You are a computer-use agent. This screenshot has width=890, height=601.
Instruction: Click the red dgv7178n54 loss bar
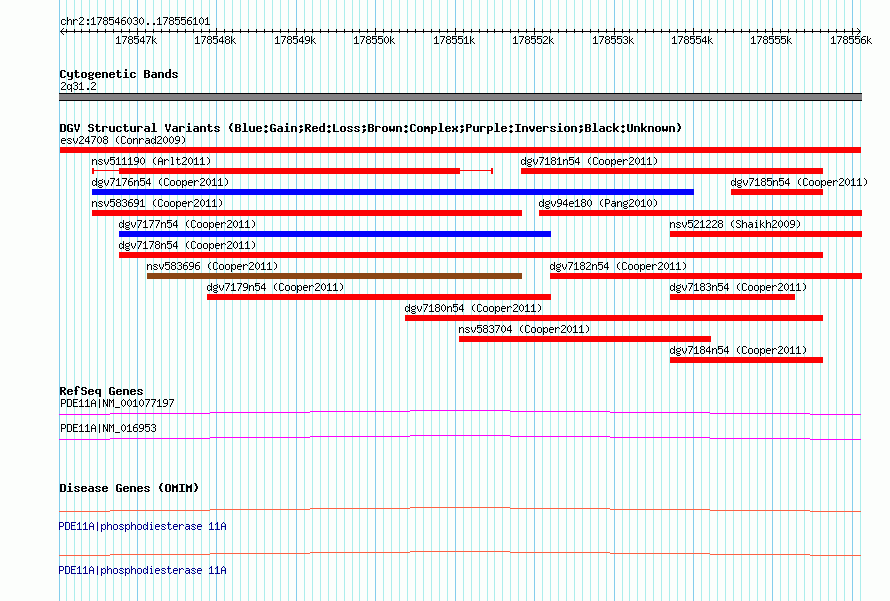pos(471,255)
